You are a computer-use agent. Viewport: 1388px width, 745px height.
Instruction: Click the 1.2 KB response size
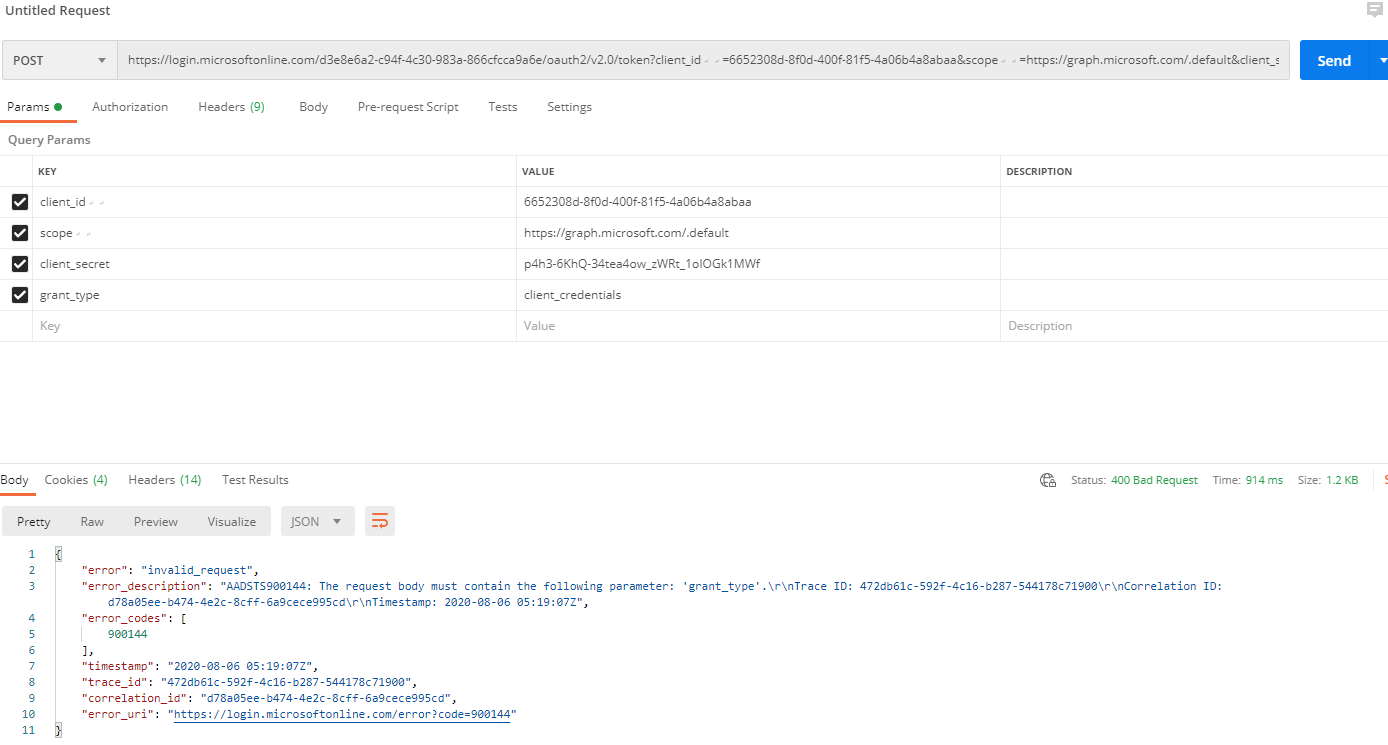click(x=1342, y=480)
